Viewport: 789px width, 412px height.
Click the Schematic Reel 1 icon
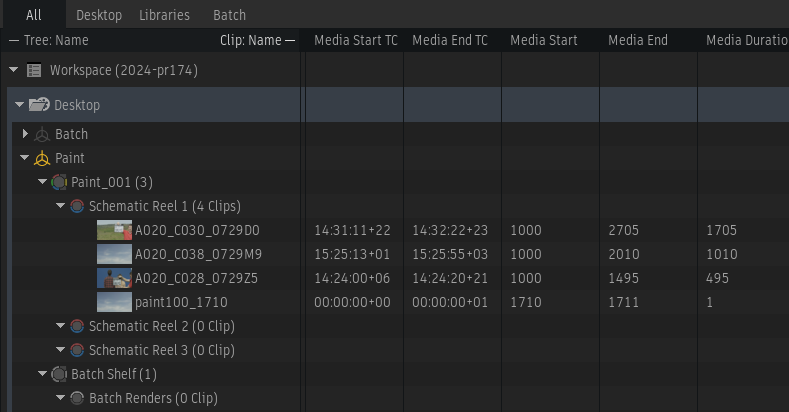click(77, 206)
